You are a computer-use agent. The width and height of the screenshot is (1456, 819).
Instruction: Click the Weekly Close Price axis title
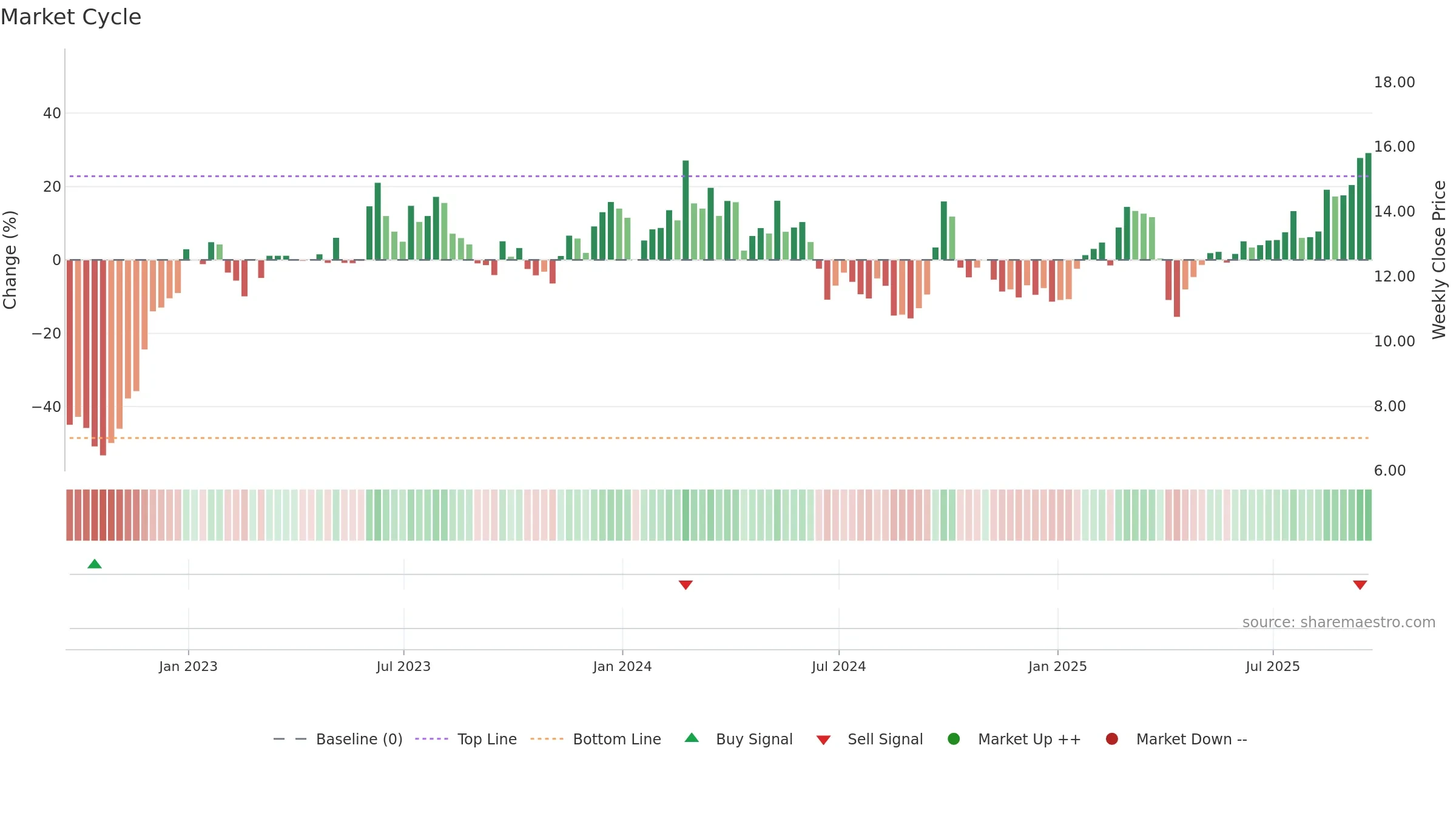[x=1439, y=260]
